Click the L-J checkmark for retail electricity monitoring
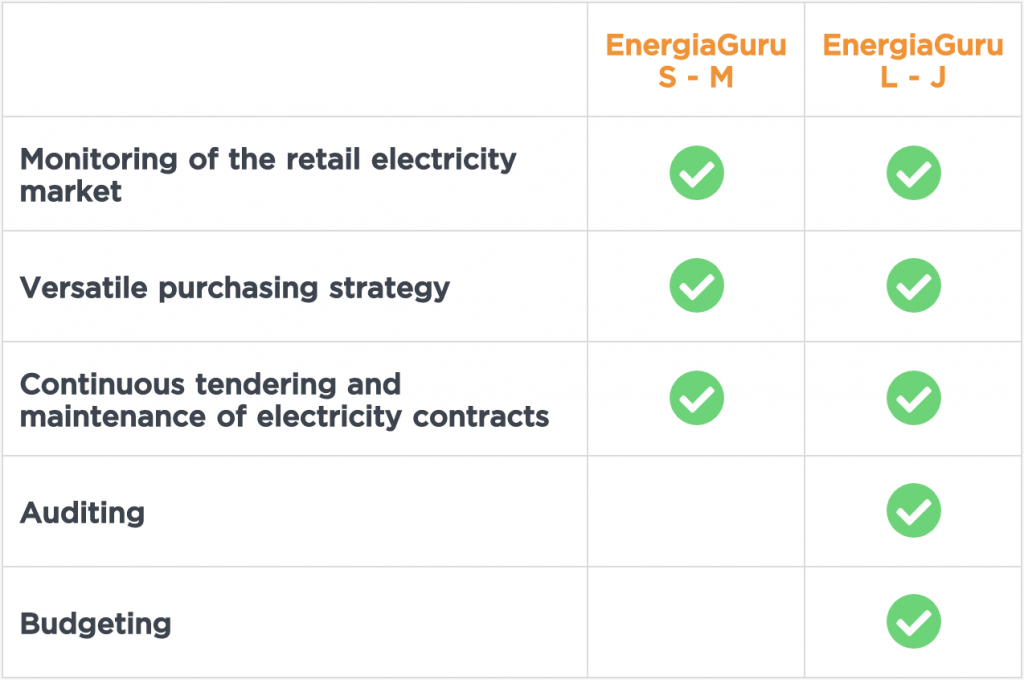1024x680 pixels. coord(914,173)
